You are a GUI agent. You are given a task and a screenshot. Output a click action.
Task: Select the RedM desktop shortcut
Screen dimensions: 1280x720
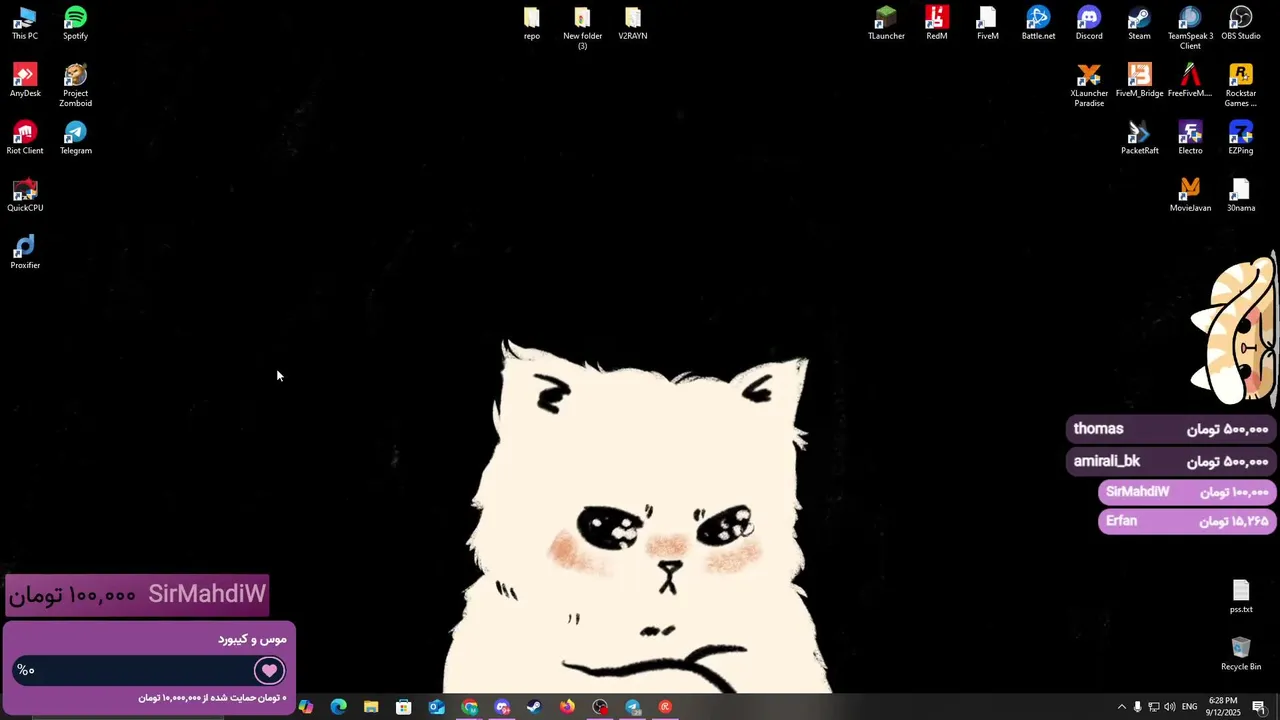(x=937, y=23)
